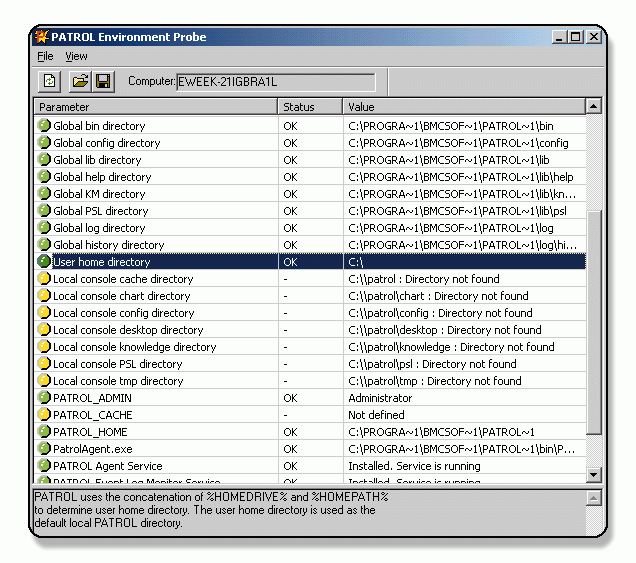636x563 pixels.
Task: Select 'Local console knowledge directory' text
Action: [x=135, y=347]
